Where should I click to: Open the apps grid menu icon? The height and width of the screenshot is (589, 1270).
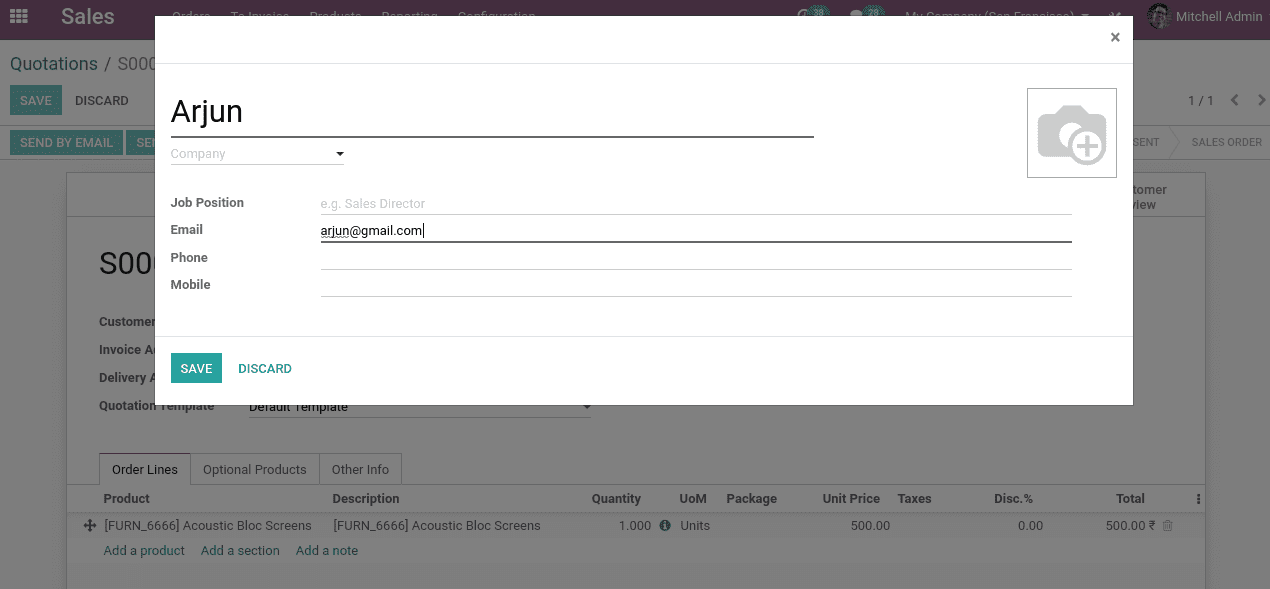[x=18, y=16]
